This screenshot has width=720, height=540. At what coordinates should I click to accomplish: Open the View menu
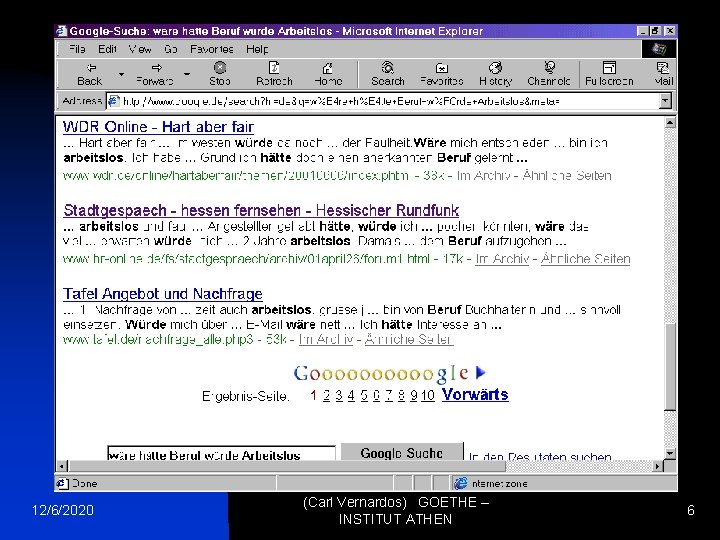[140, 49]
